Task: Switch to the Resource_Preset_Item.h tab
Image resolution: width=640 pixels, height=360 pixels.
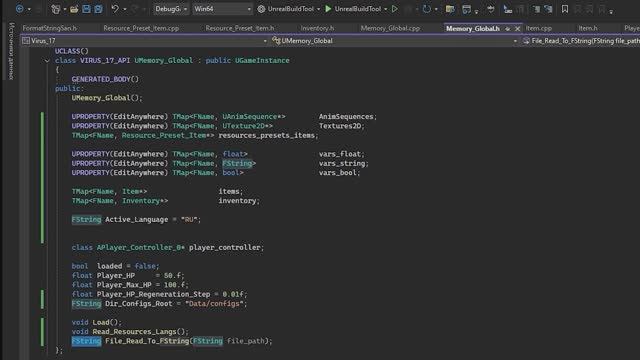Action: (240, 28)
